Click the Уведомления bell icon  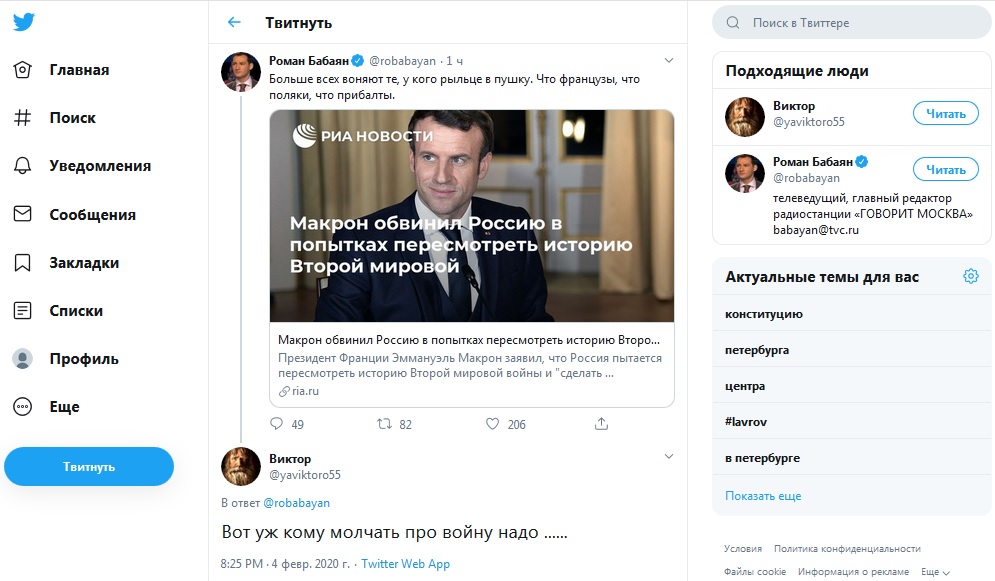(23, 166)
